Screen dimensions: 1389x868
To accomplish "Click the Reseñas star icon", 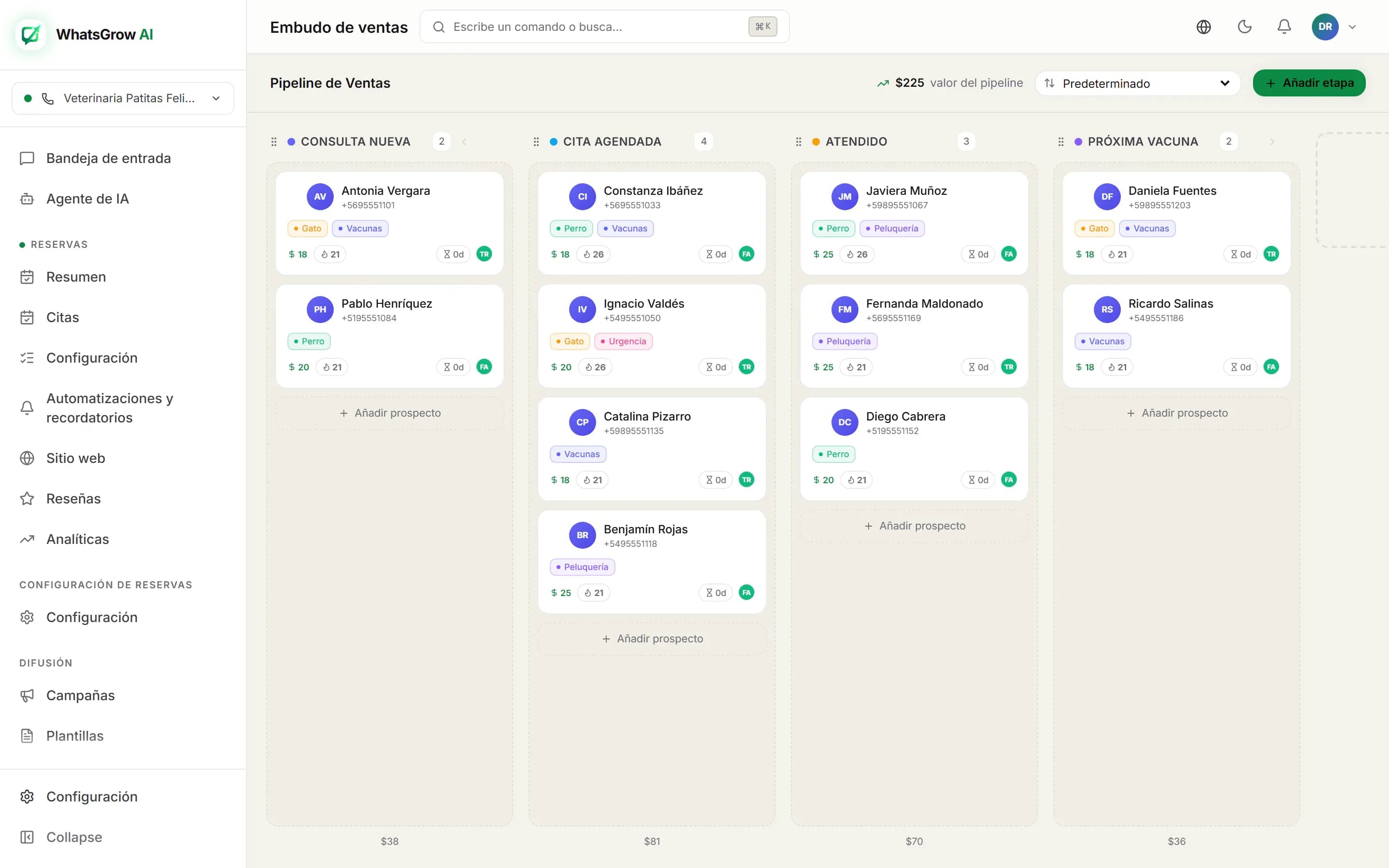I will point(27,499).
